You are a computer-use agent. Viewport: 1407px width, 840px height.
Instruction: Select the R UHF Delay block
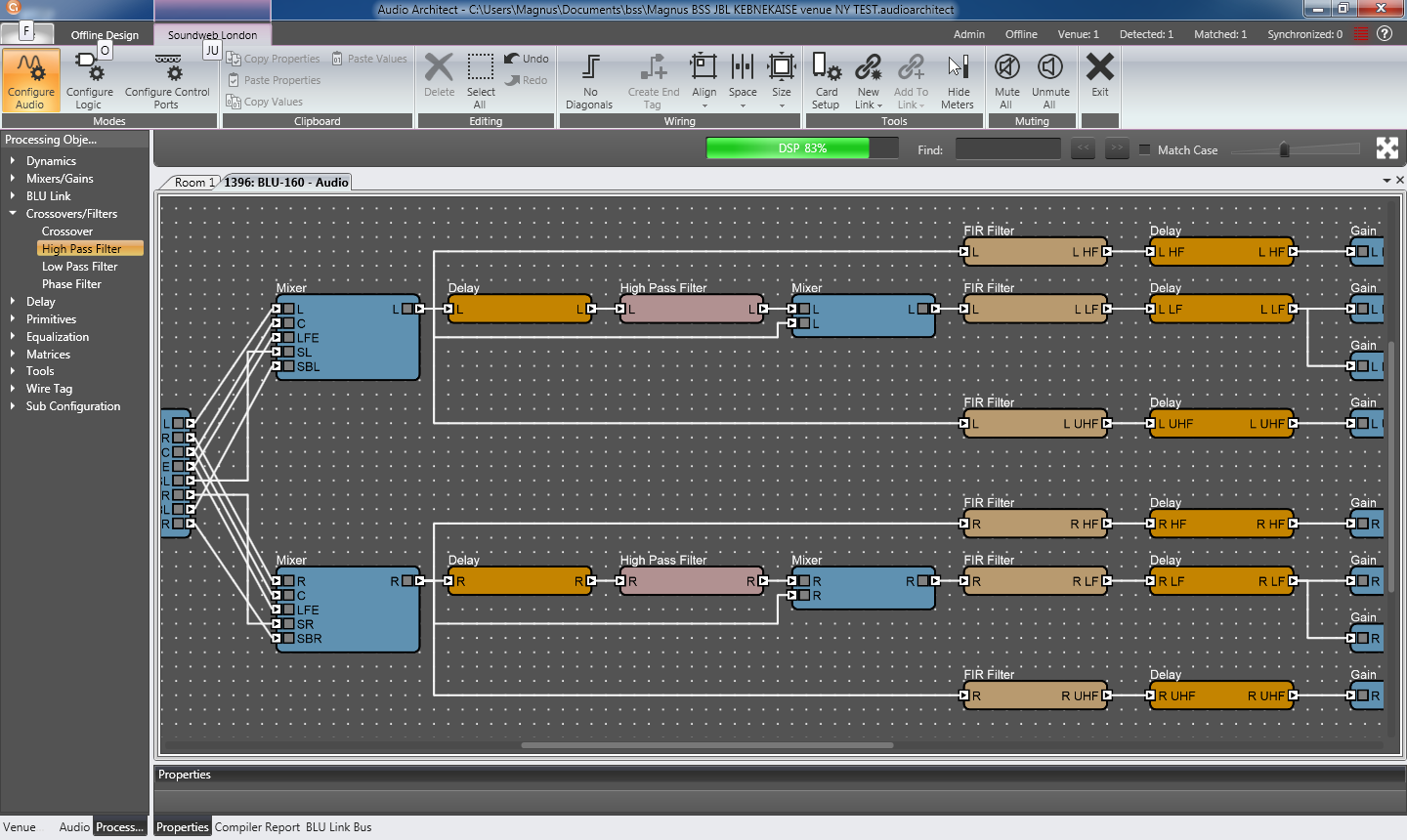click(x=1221, y=695)
